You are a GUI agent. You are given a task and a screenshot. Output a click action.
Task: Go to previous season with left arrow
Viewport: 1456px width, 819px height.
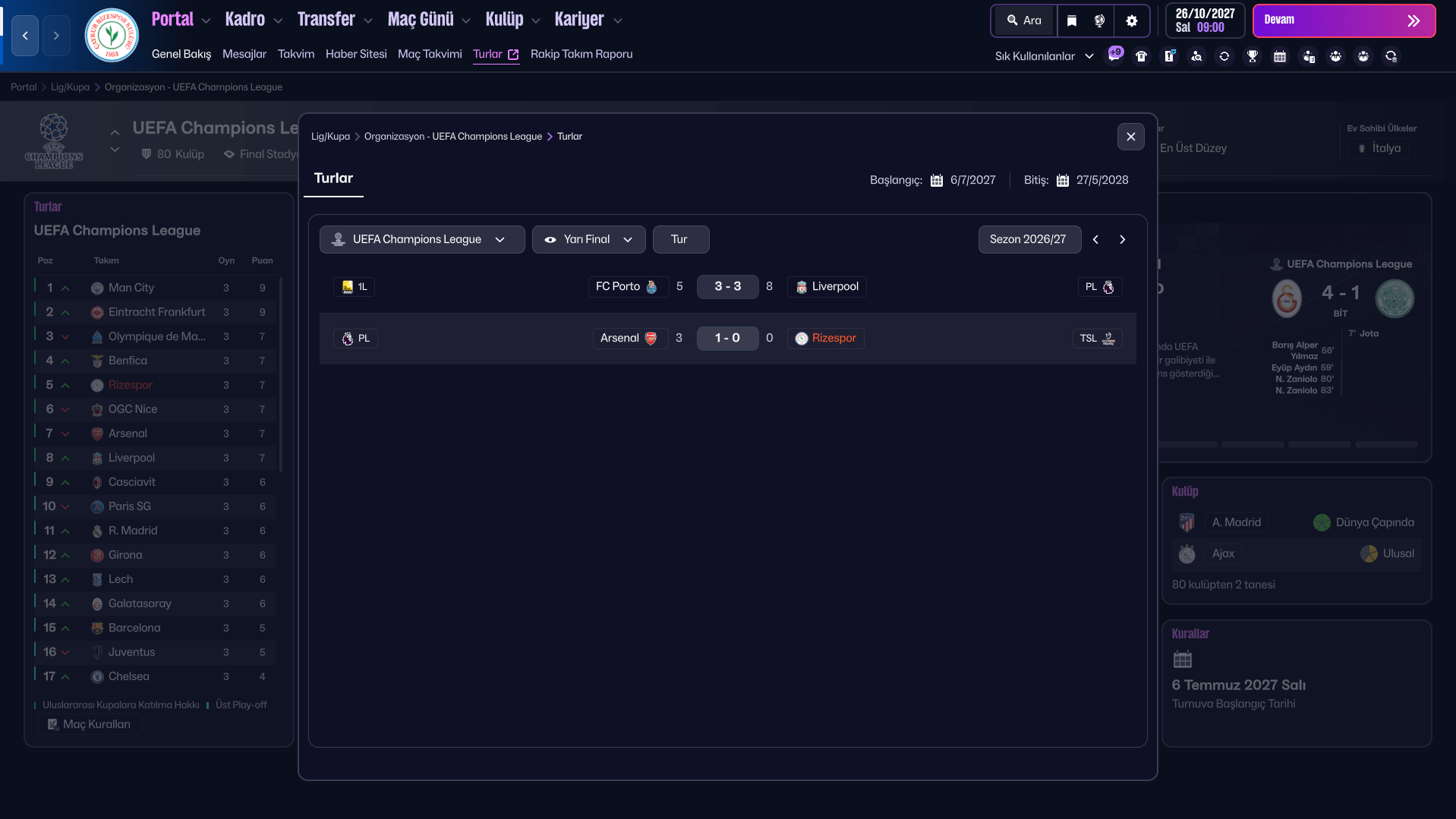(x=1095, y=239)
